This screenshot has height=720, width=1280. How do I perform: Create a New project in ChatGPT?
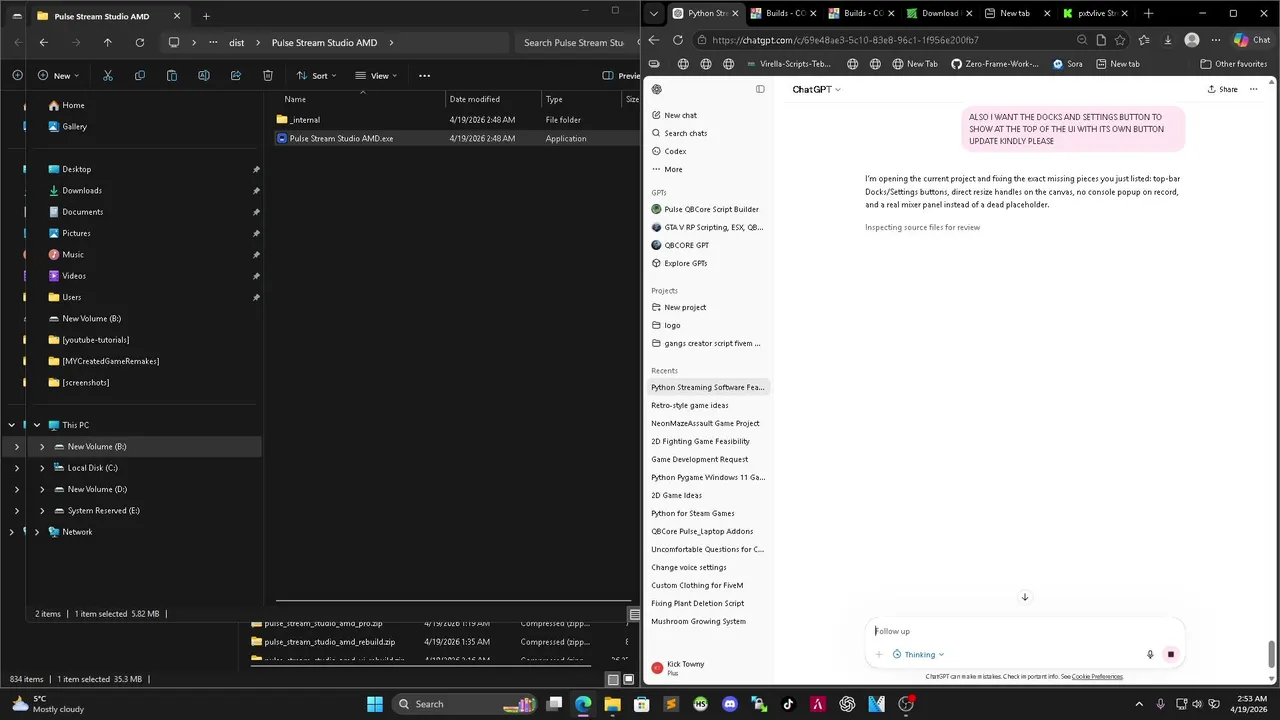click(x=709, y=307)
